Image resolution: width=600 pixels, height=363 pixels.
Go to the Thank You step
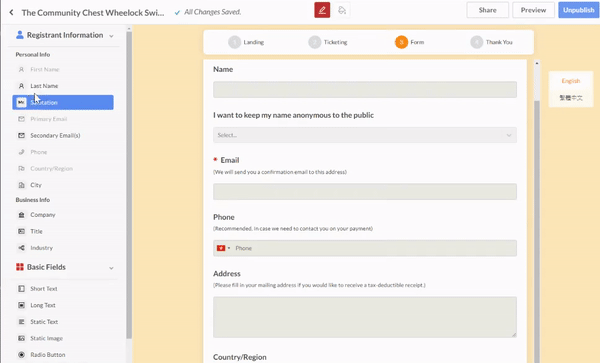[491, 42]
